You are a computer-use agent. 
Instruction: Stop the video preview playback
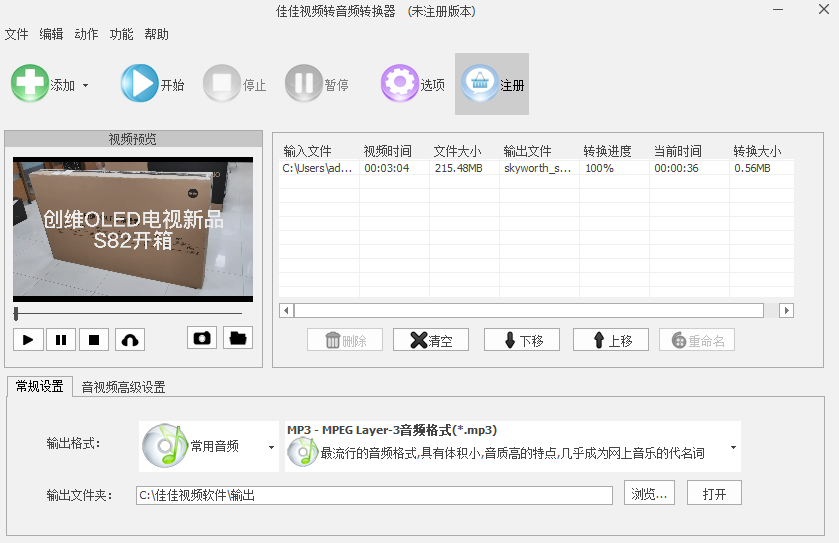point(94,340)
